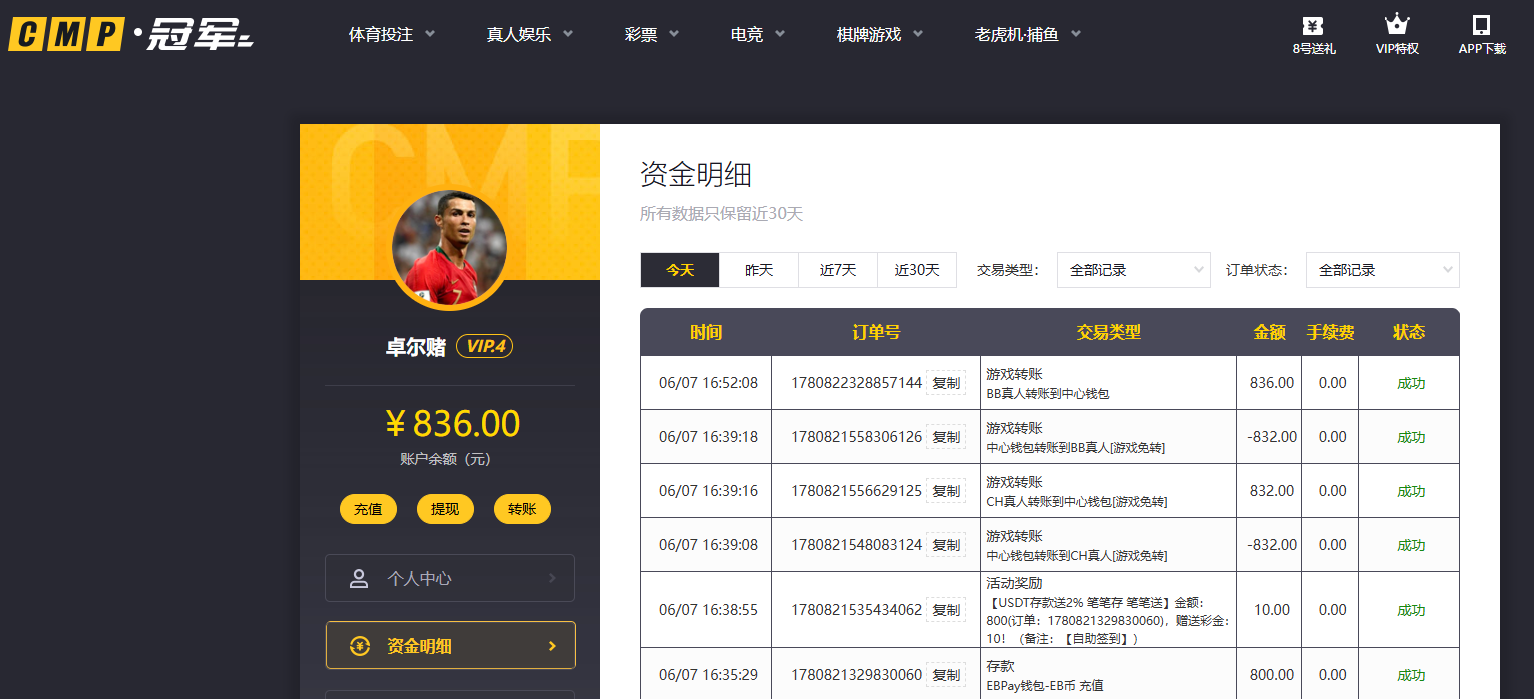Click the 手续费 column header
1534x699 pixels.
tap(1330, 332)
